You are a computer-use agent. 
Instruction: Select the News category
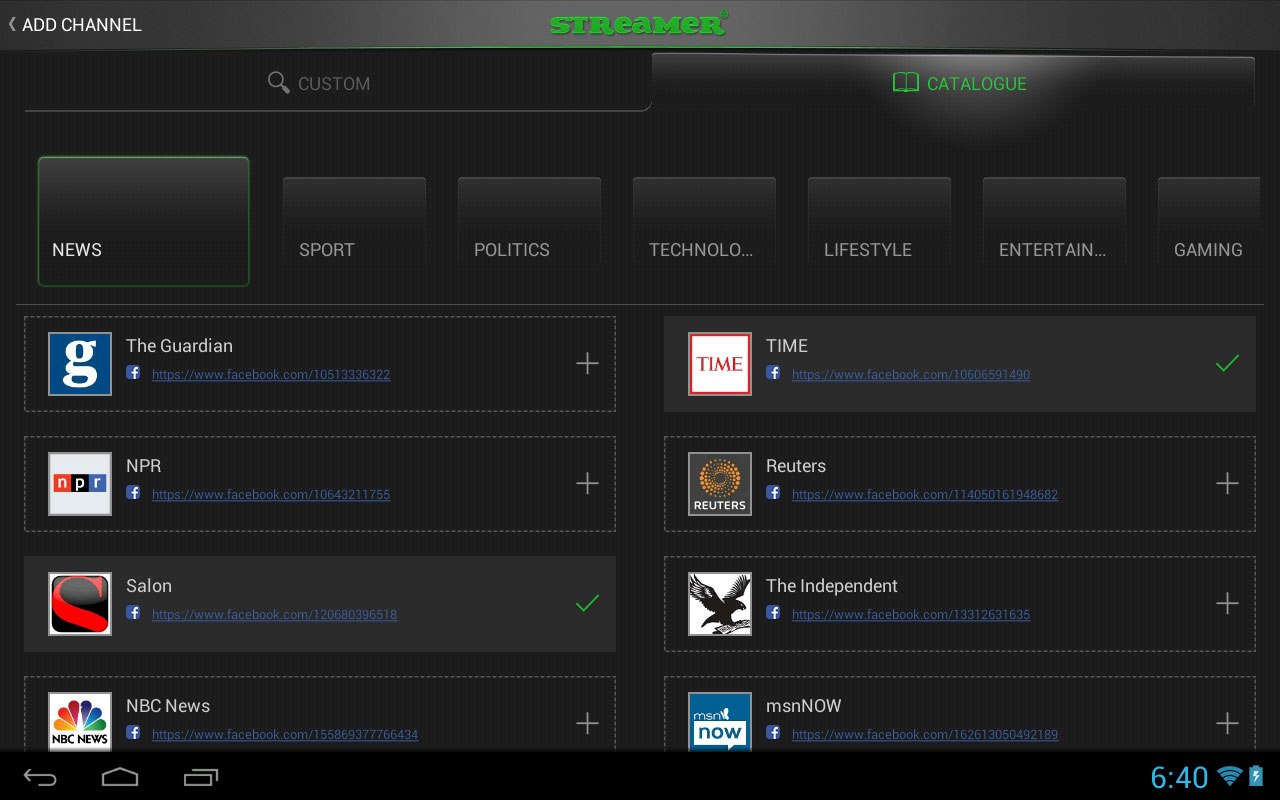[143, 221]
